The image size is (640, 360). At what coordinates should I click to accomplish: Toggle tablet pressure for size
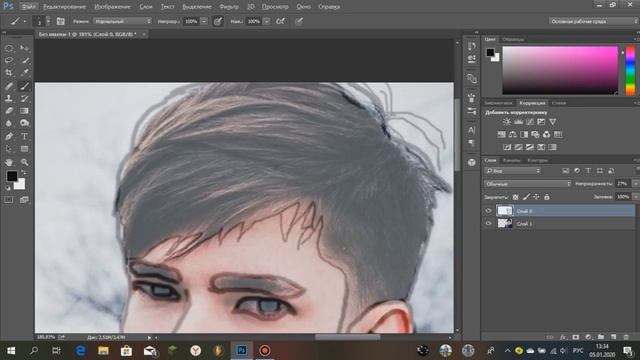tap(299, 21)
